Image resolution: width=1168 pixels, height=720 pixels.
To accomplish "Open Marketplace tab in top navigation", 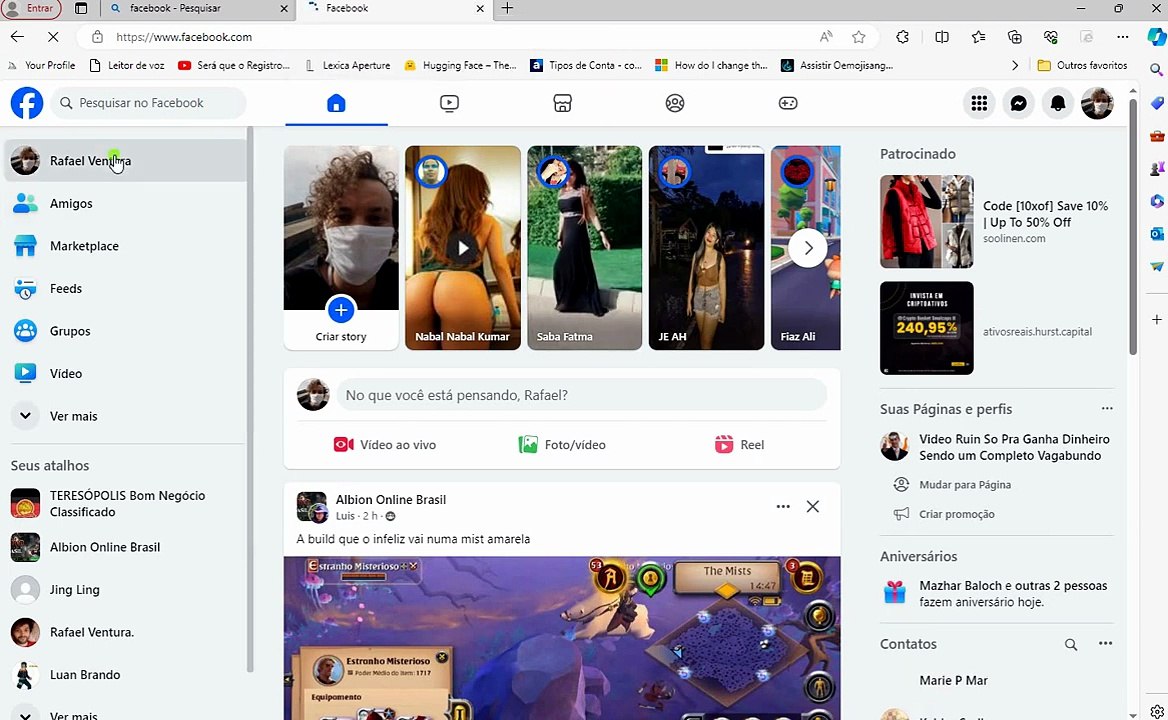I will 562,103.
